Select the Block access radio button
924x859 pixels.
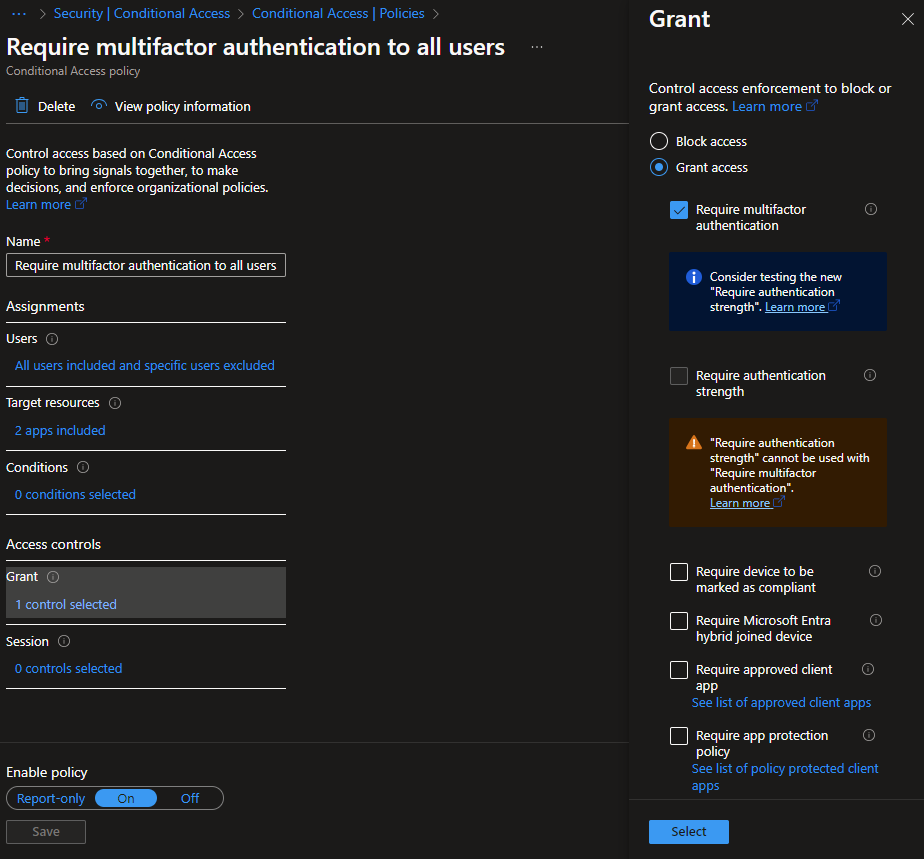659,141
